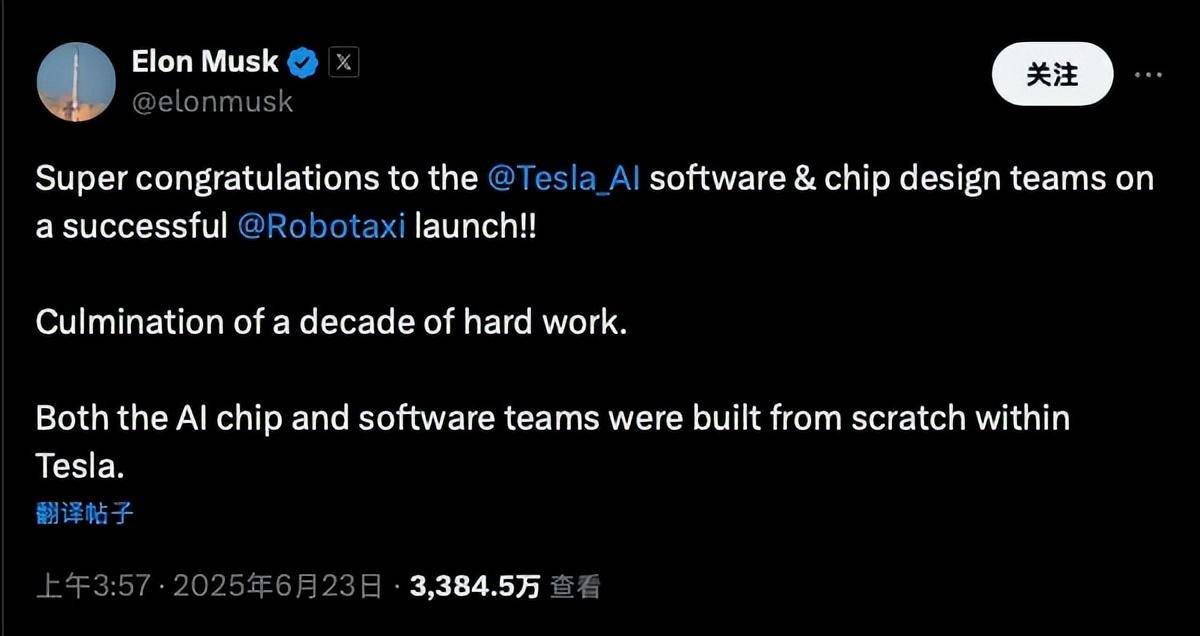This screenshot has height=636, width=1200.
Task: Click the 上午3:57 timestamp
Action: pyautogui.click(x=93, y=586)
